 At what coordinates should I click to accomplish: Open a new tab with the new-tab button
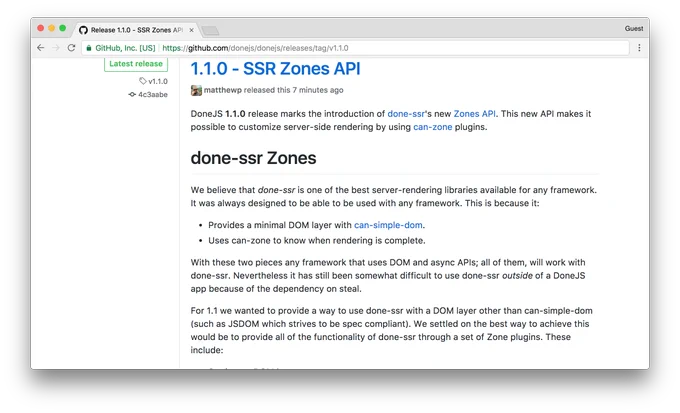(210, 30)
